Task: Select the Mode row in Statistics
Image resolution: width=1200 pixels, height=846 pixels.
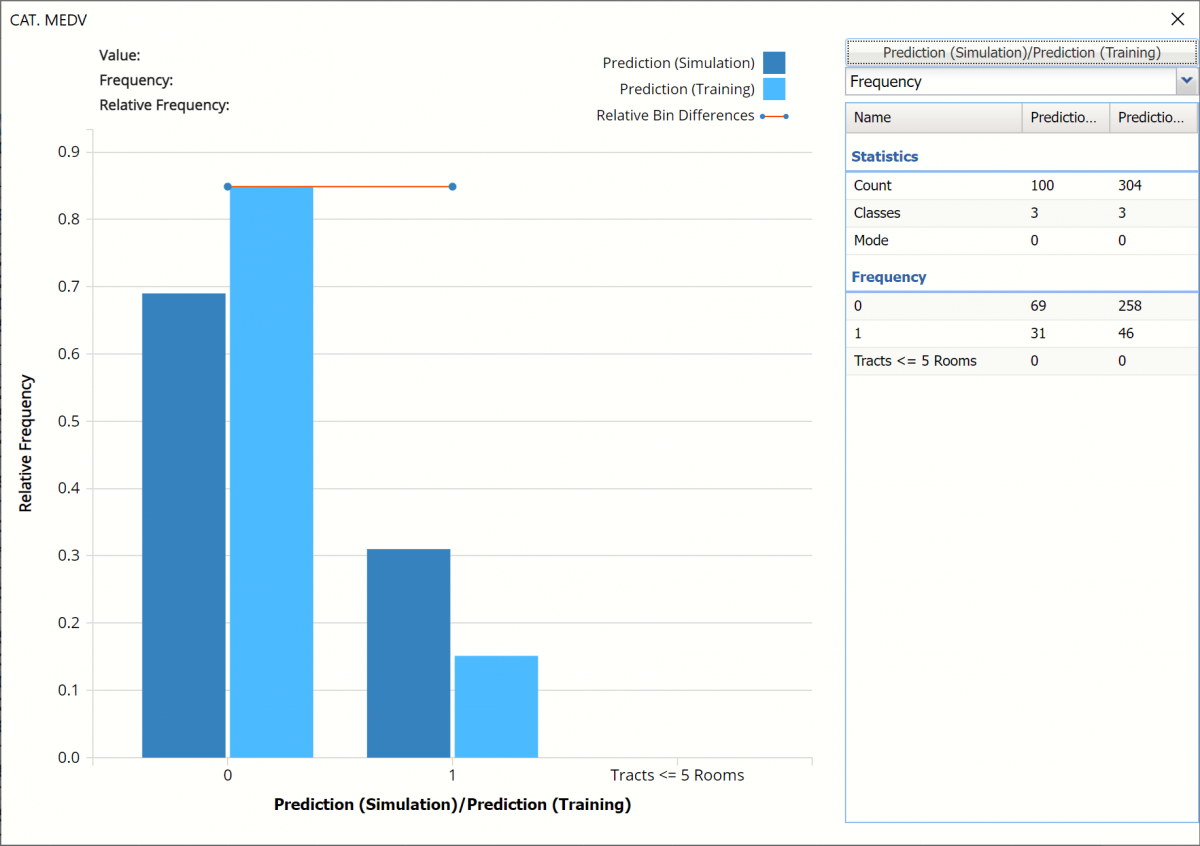Action: 1021,241
